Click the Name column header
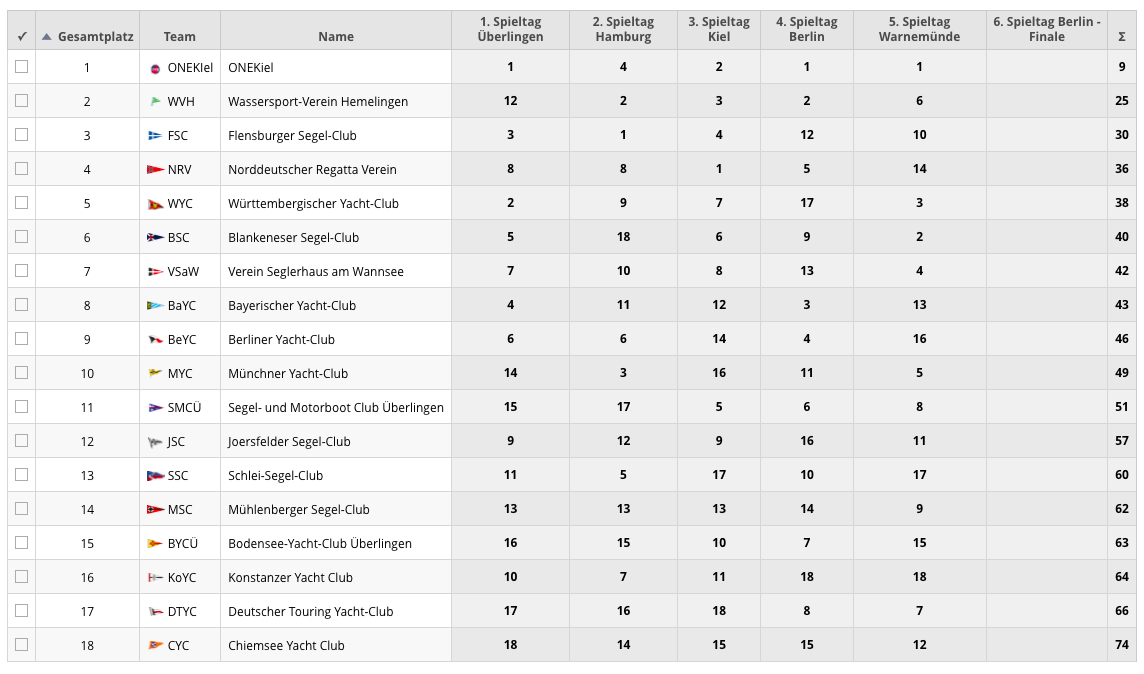Image resolution: width=1144 pixels, height=674 pixels. pos(336,37)
